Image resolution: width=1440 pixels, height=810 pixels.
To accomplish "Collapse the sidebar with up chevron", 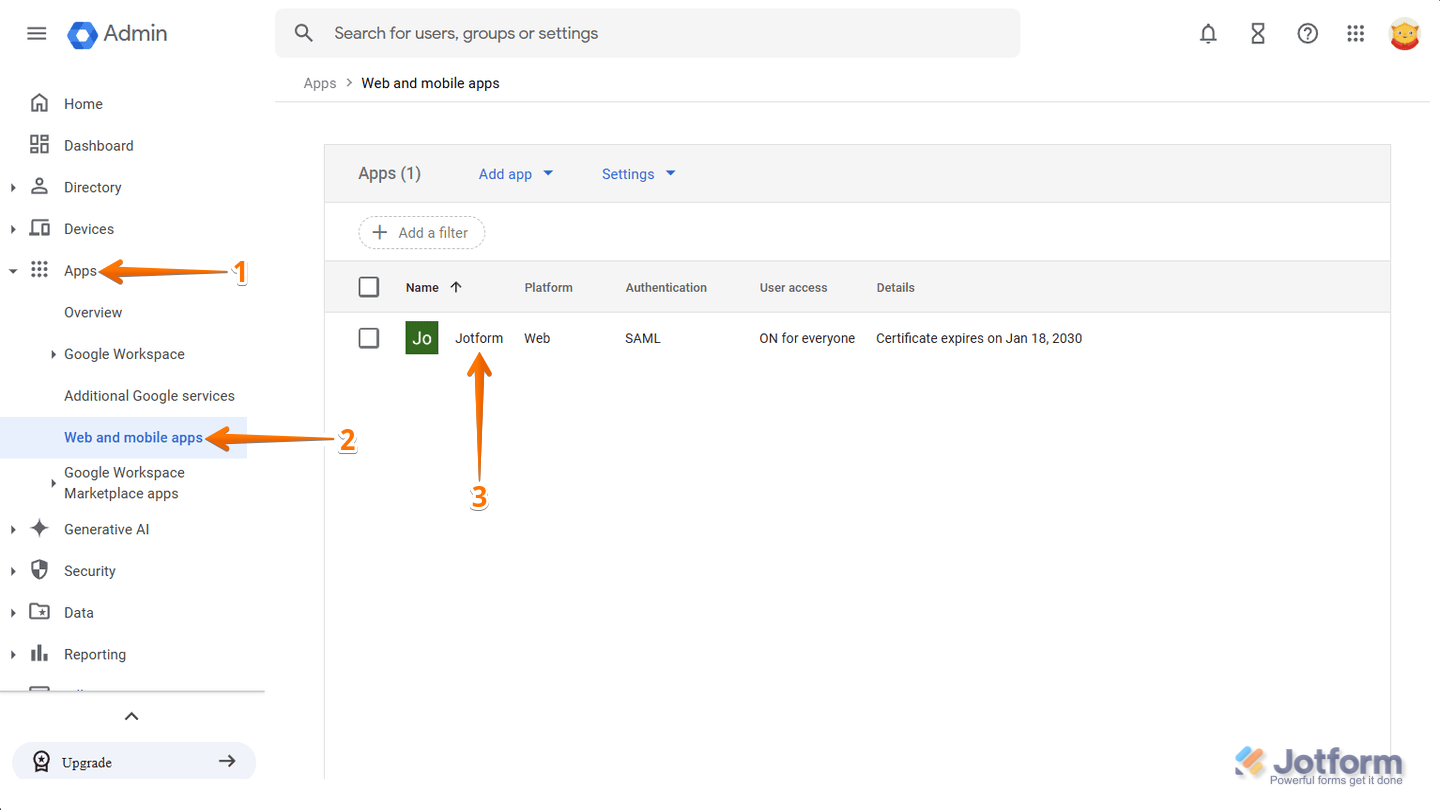I will (131, 716).
